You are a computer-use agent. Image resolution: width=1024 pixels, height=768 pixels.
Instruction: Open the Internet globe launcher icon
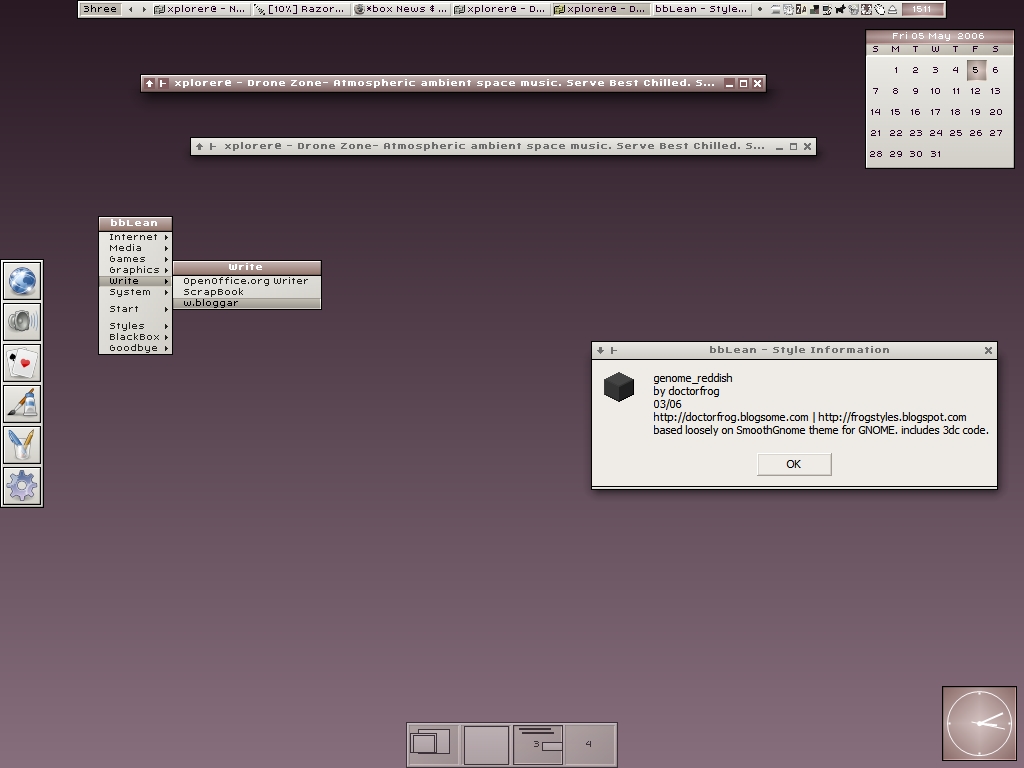click(x=22, y=281)
